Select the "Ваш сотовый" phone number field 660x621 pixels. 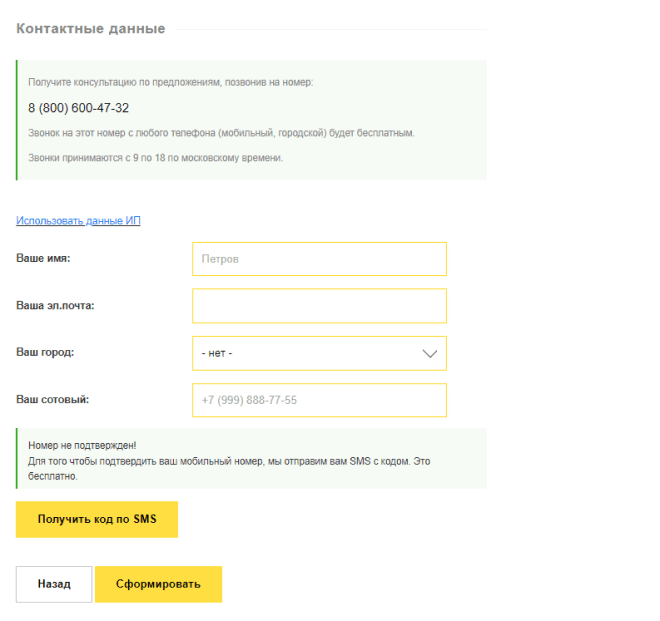click(x=318, y=400)
